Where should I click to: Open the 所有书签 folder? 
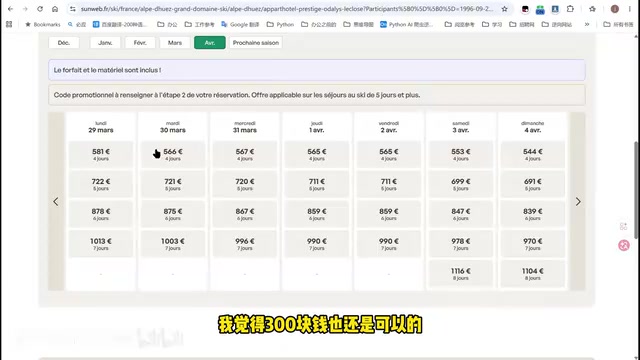coord(618,24)
